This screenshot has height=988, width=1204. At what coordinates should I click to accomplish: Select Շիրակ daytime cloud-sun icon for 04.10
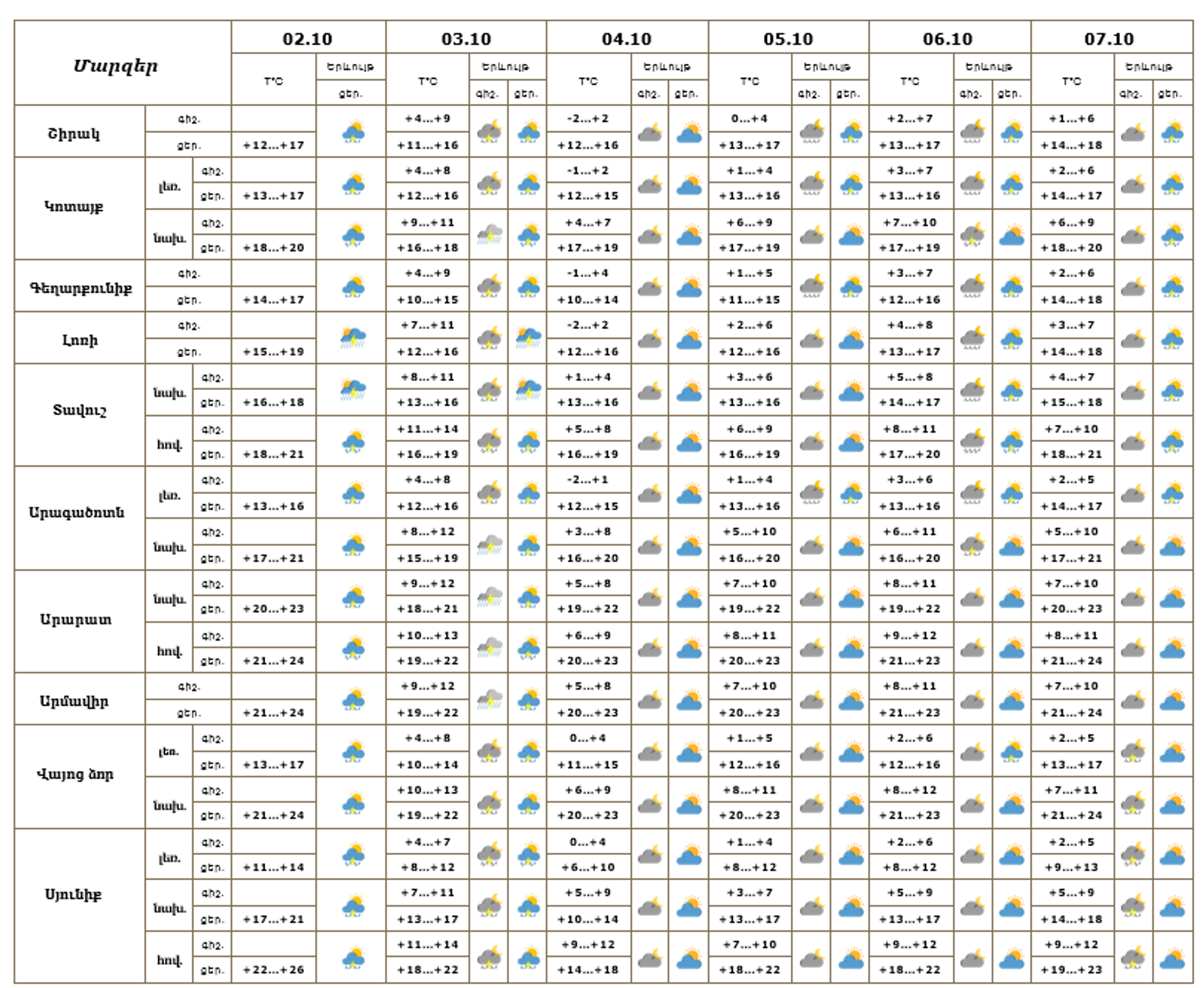pos(689,132)
